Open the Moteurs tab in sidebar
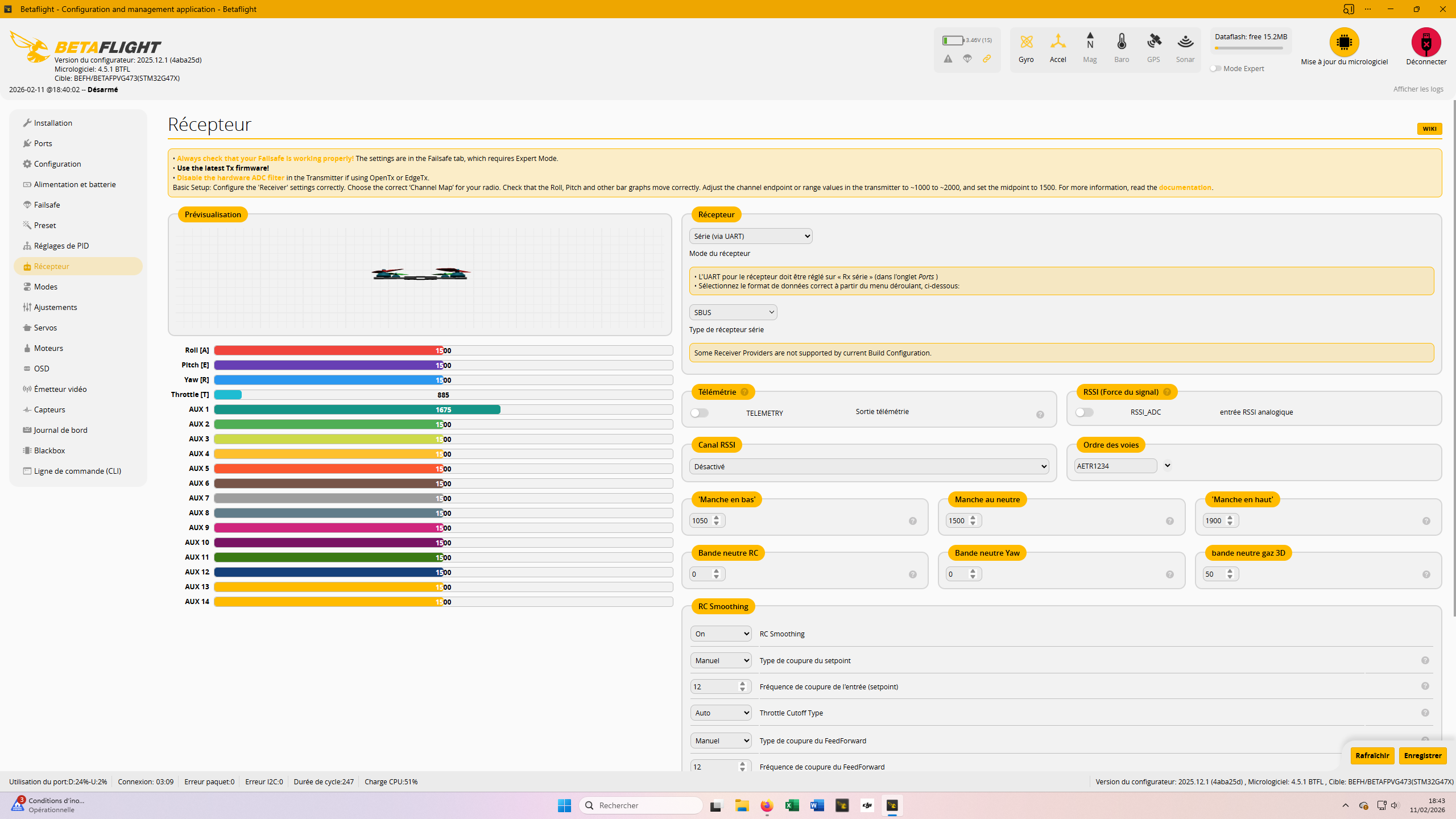 48,348
